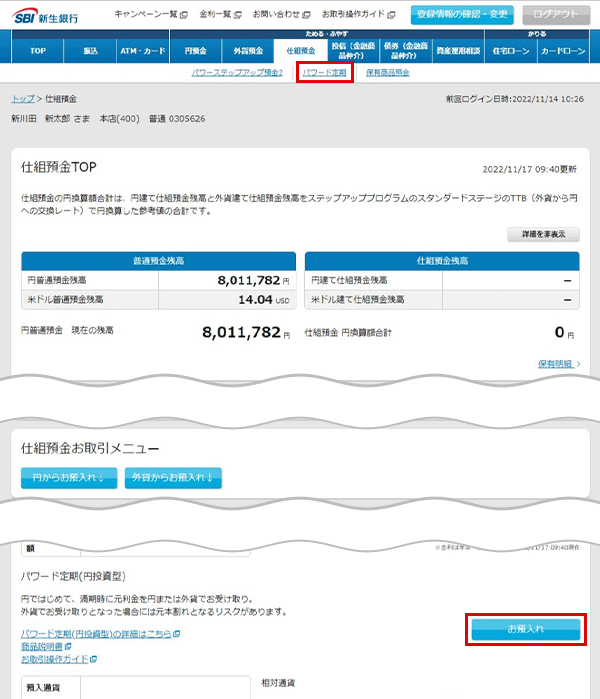Go to the TOP navigation tab
The height and width of the screenshot is (699, 600).
click(38, 49)
